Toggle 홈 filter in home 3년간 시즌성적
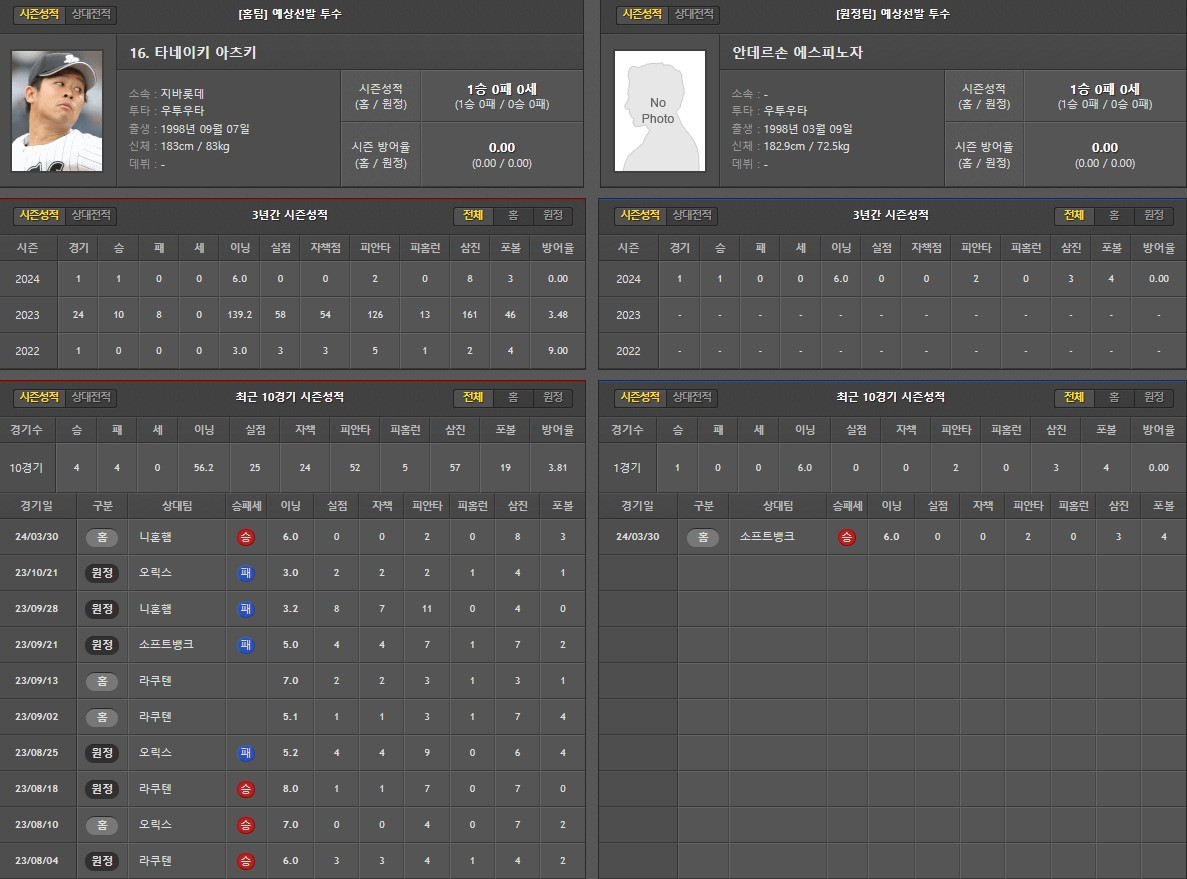 [513, 216]
